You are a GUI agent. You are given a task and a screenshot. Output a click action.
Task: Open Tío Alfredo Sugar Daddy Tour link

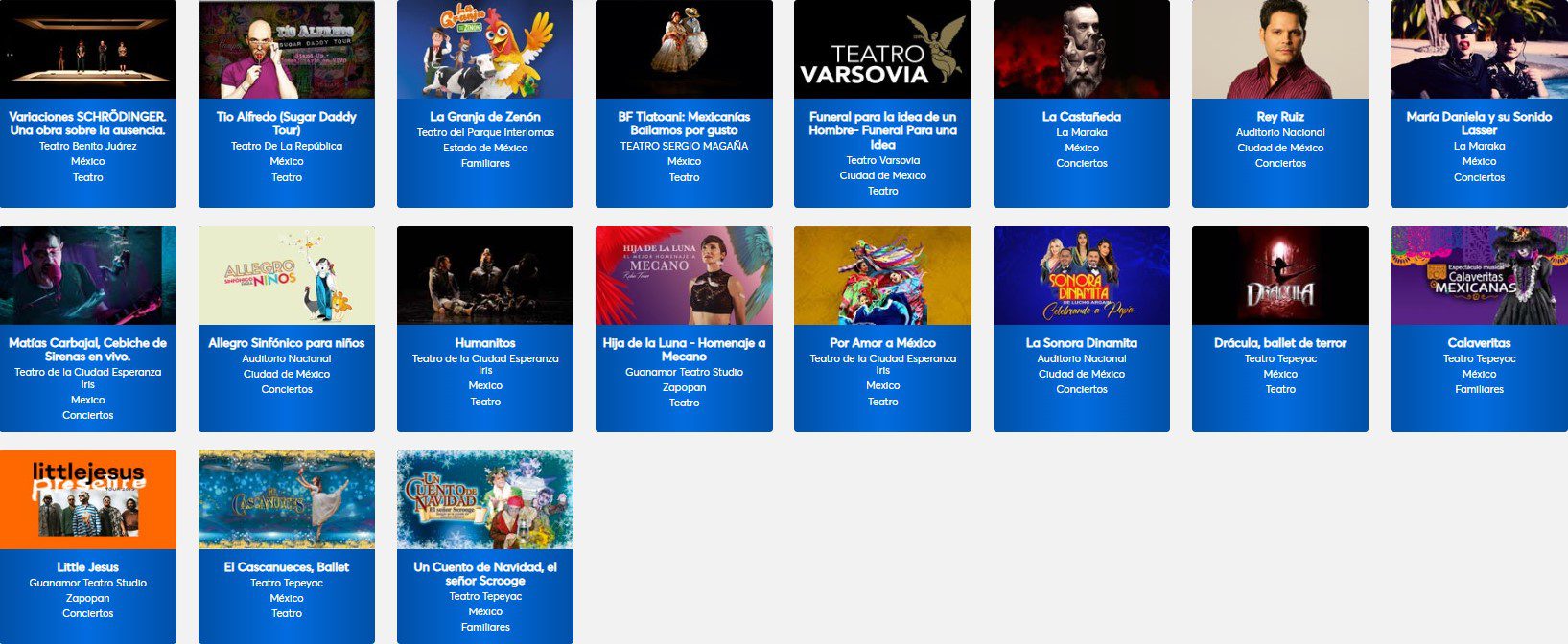click(x=287, y=124)
